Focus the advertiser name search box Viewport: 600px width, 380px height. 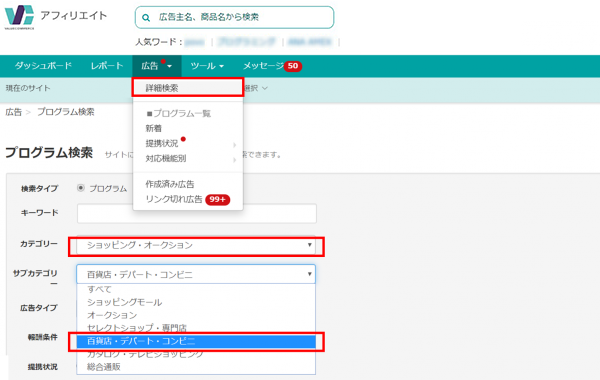[x=234, y=17]
